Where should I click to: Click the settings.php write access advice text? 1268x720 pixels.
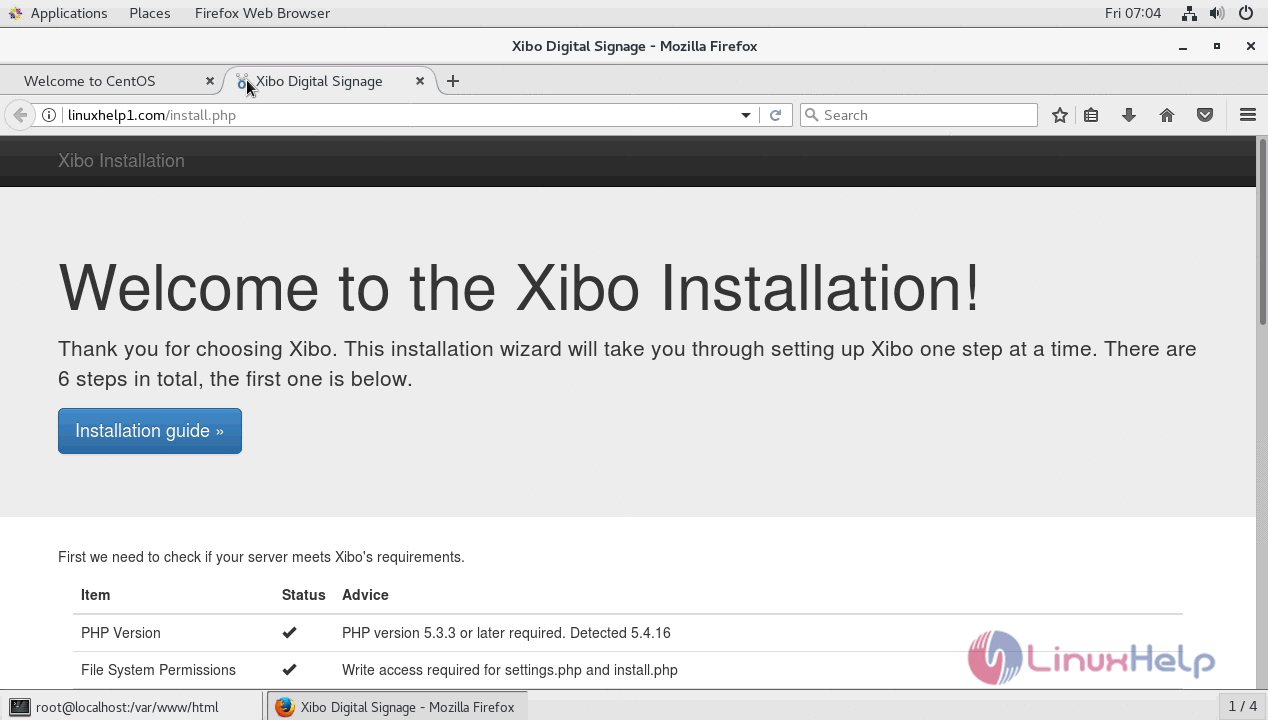coord(510,670)
